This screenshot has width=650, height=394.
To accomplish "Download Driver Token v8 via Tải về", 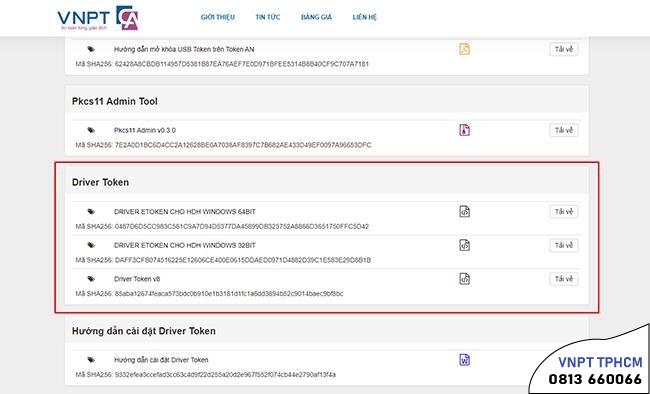I will (x=564, y=279).
